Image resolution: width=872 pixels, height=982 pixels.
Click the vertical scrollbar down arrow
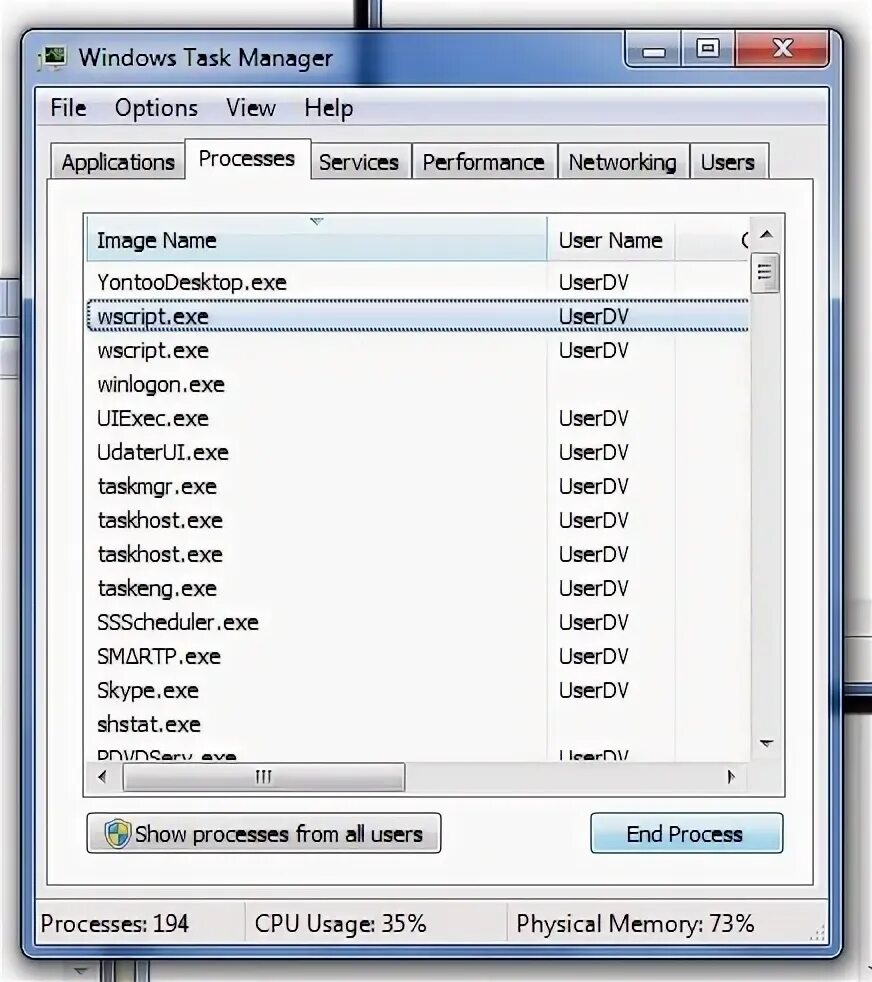(x=767, y=744)
